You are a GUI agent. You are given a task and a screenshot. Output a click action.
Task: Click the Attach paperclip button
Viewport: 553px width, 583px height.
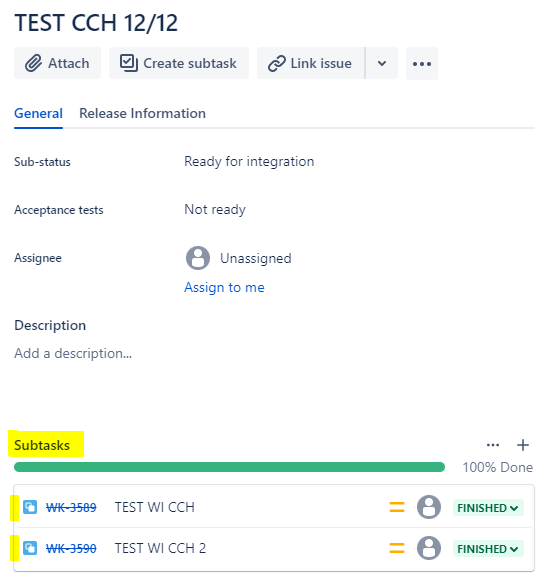pos(57,63)
